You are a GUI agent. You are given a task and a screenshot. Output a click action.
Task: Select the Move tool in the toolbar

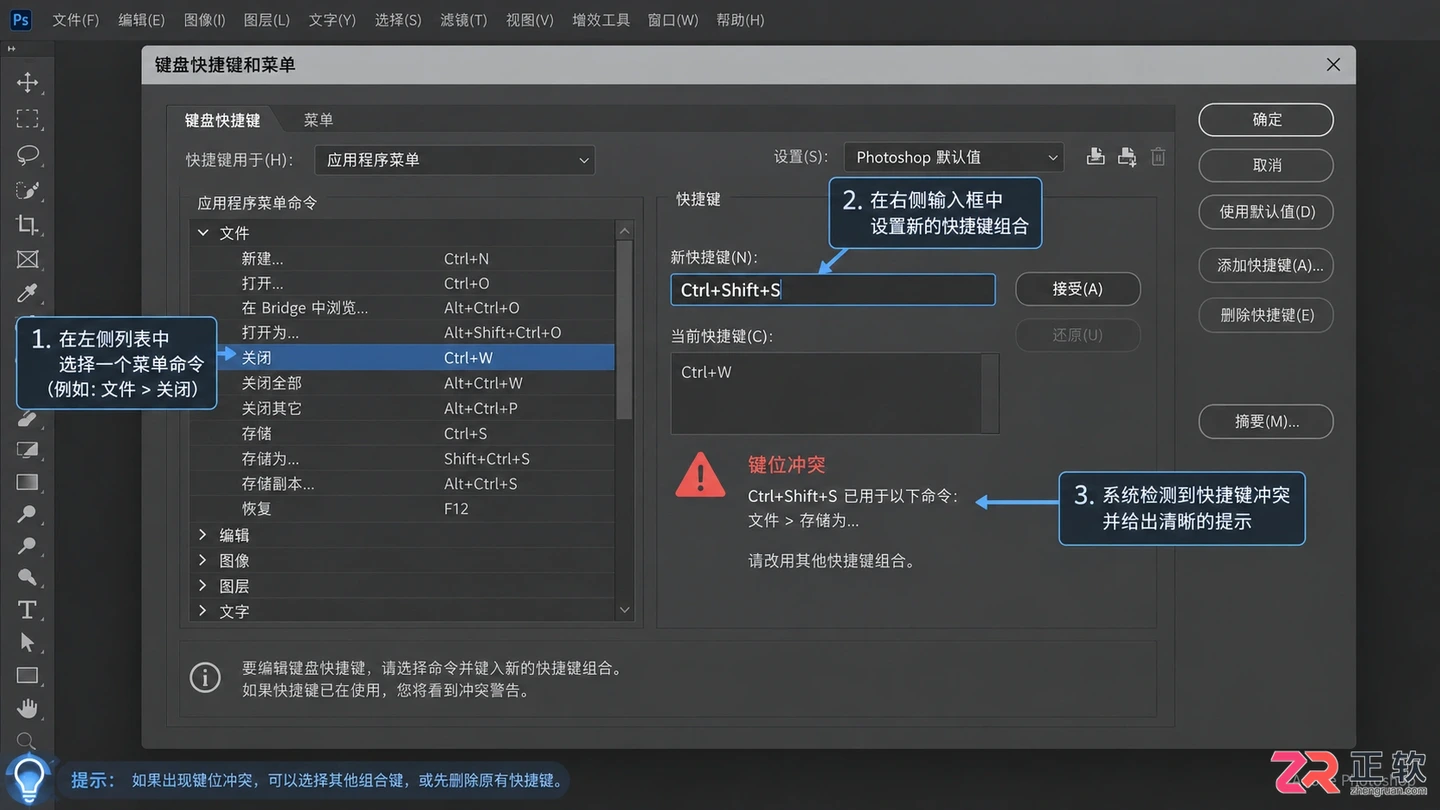point(27,82)
